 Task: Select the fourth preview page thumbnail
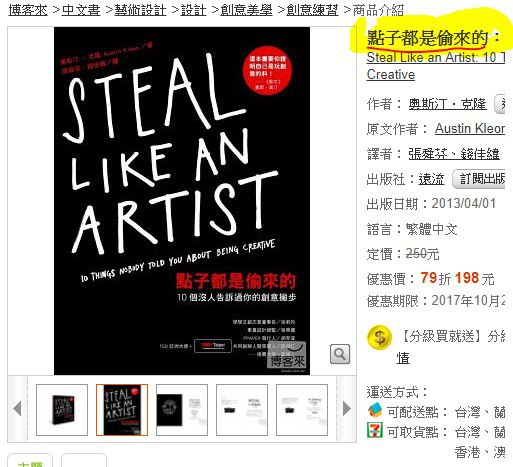[x=242, y=410]
